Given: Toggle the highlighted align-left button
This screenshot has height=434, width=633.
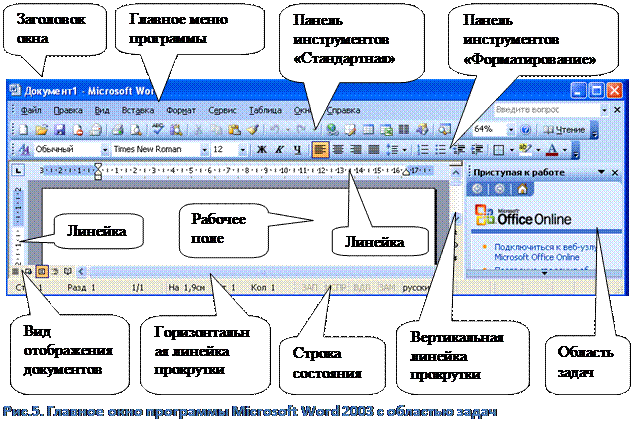Looking at the screenshot, I should [320, 150].
